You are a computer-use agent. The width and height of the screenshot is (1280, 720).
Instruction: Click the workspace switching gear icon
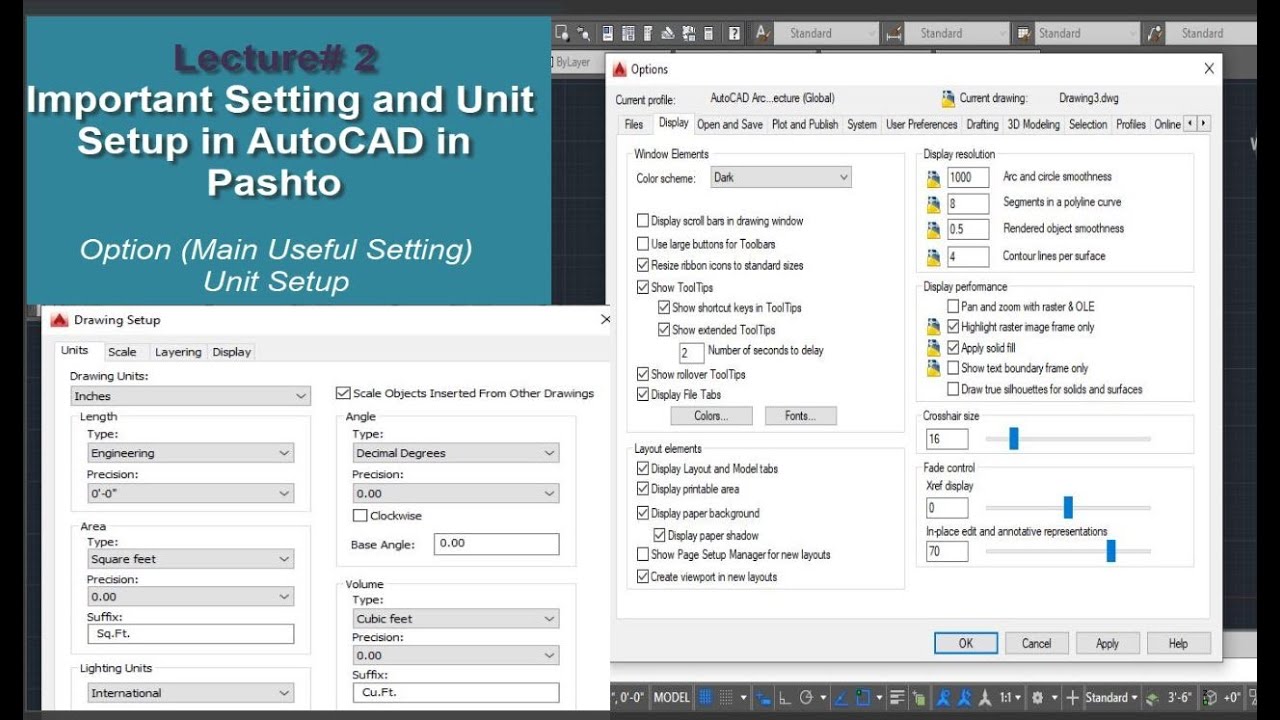pyautogui.click(x=1038, y=697)
